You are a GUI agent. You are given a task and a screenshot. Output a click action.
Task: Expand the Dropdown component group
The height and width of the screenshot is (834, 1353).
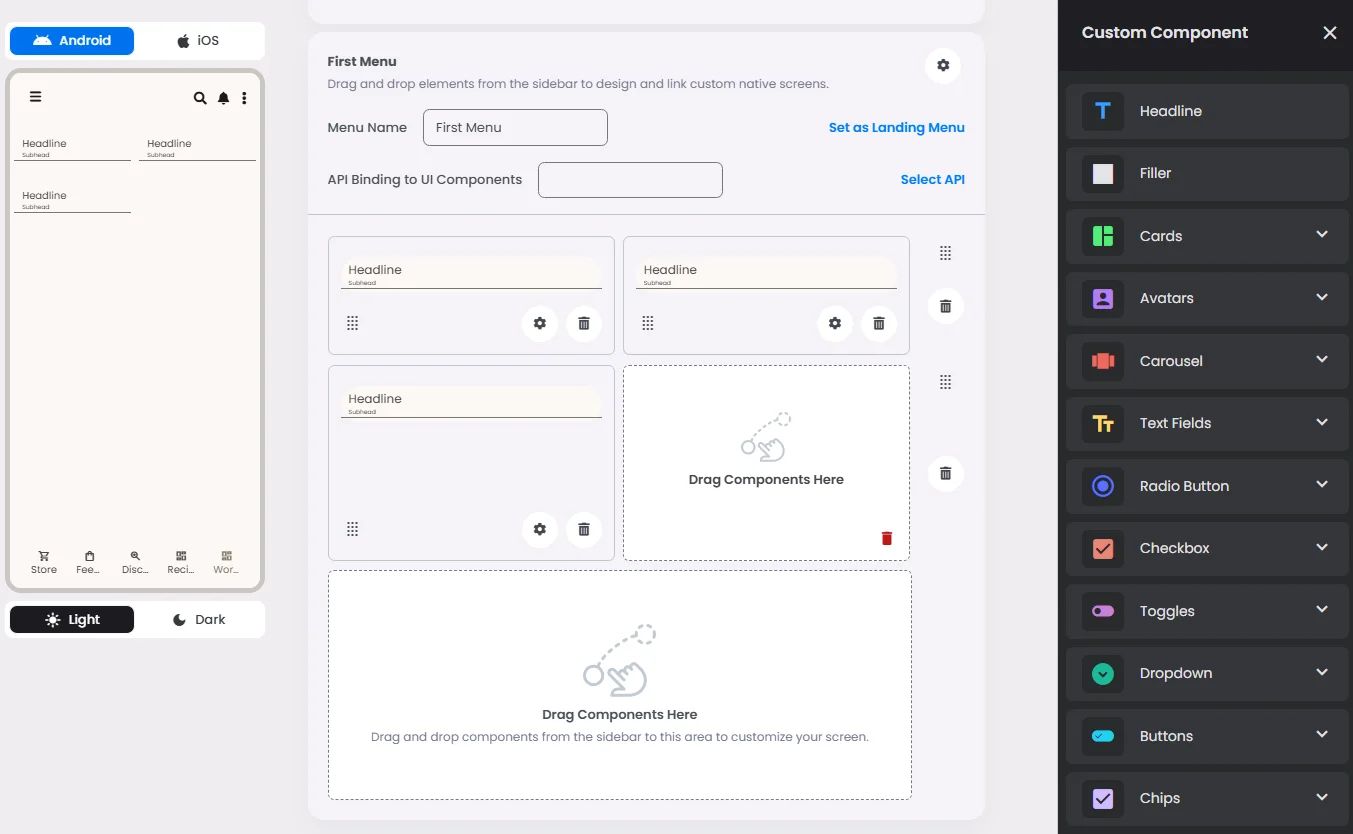(1321, 673)
